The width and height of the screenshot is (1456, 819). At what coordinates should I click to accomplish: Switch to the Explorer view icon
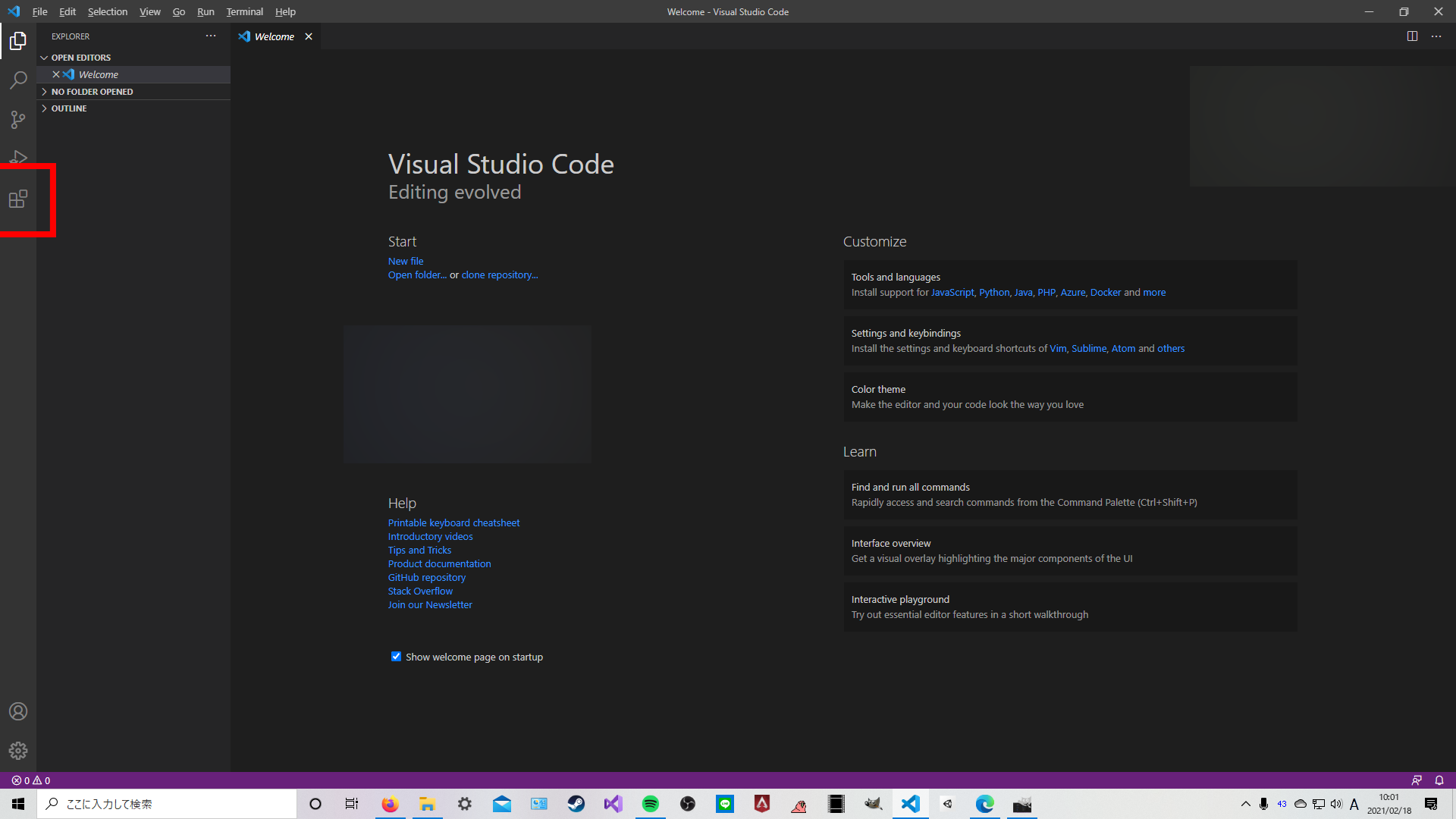tap(17, 42)
